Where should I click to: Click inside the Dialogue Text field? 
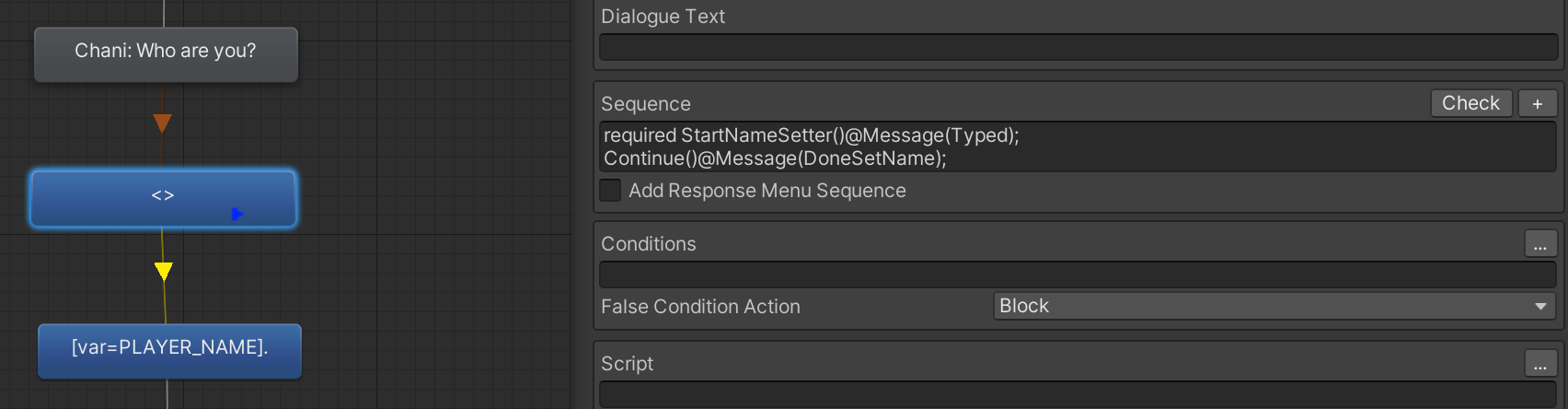click(x=1078, y=47)
